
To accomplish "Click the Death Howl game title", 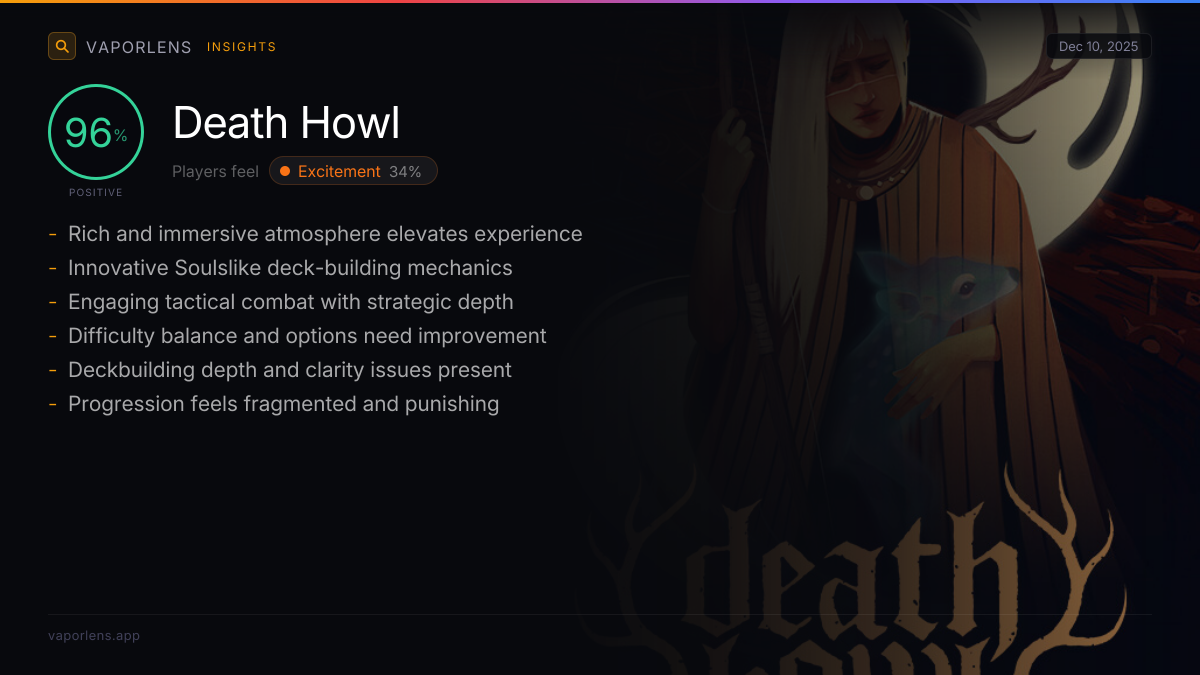I will [x=287, y=123].
